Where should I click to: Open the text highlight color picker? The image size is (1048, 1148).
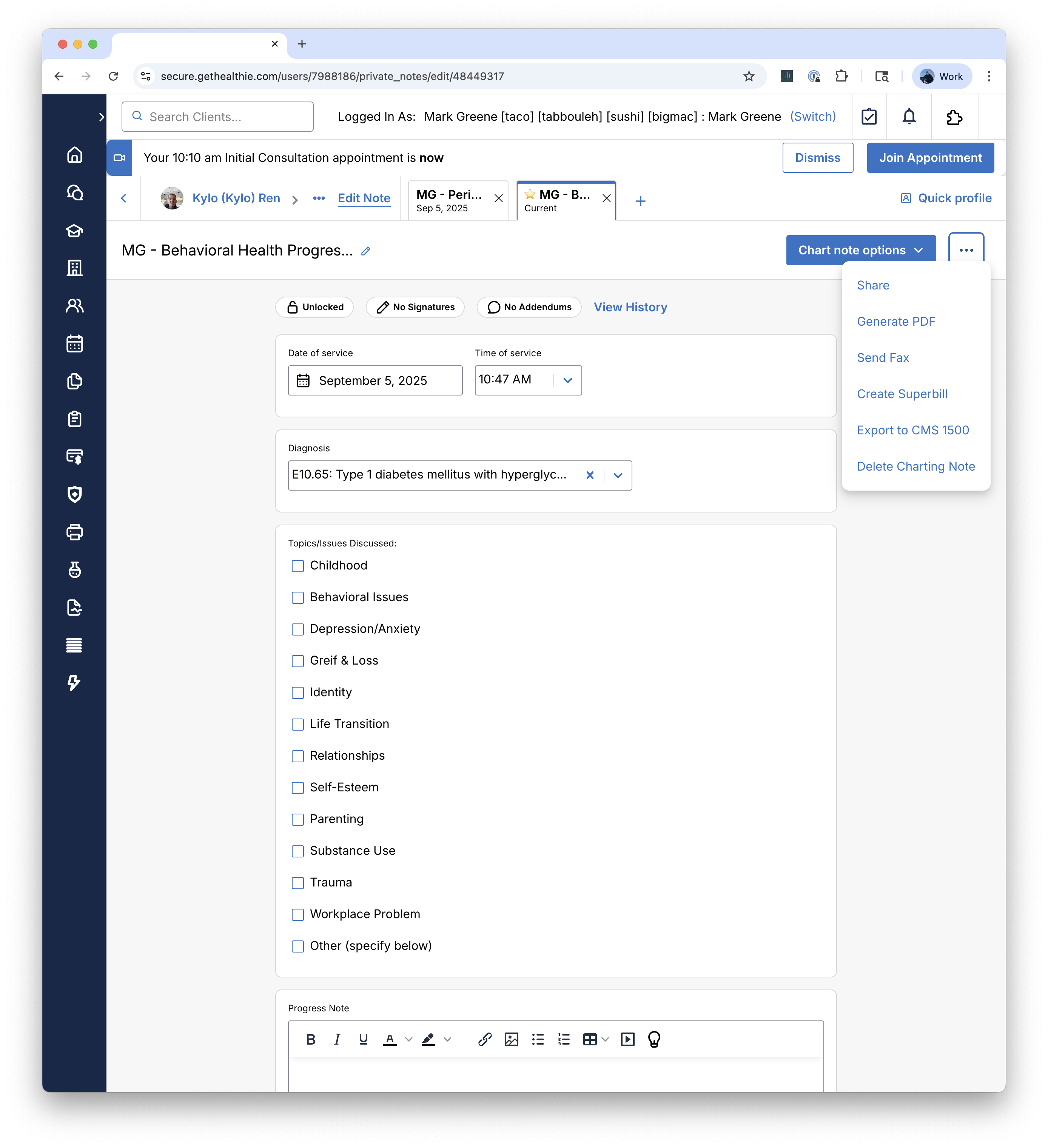447,1039
